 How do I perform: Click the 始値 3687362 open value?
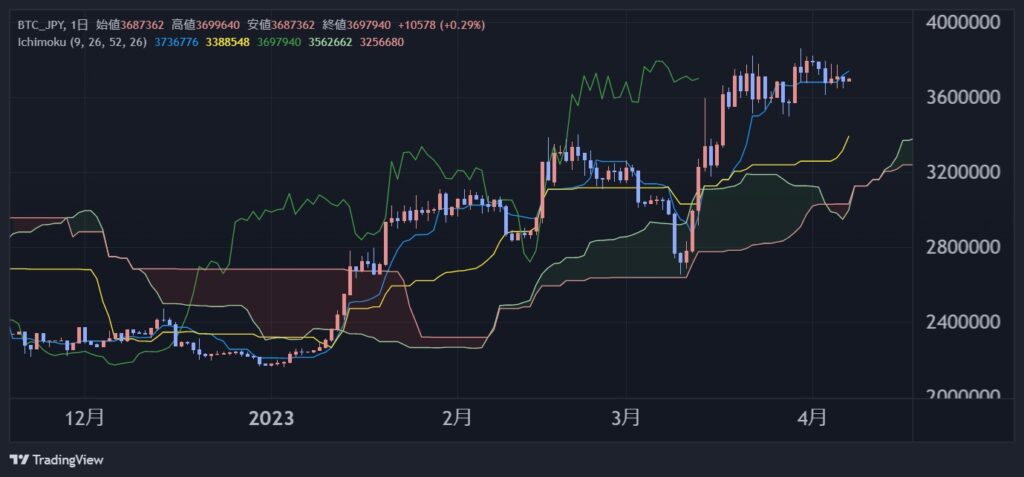131,25
